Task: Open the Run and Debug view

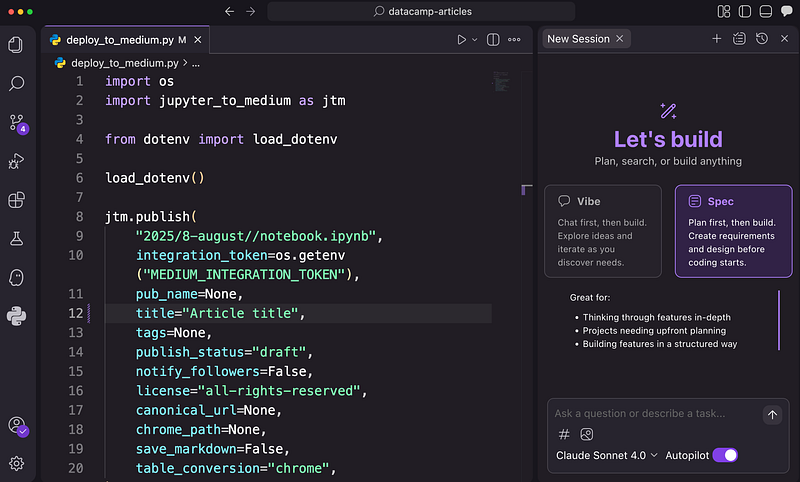Action: pyautogui.click(x=16, y=161)
